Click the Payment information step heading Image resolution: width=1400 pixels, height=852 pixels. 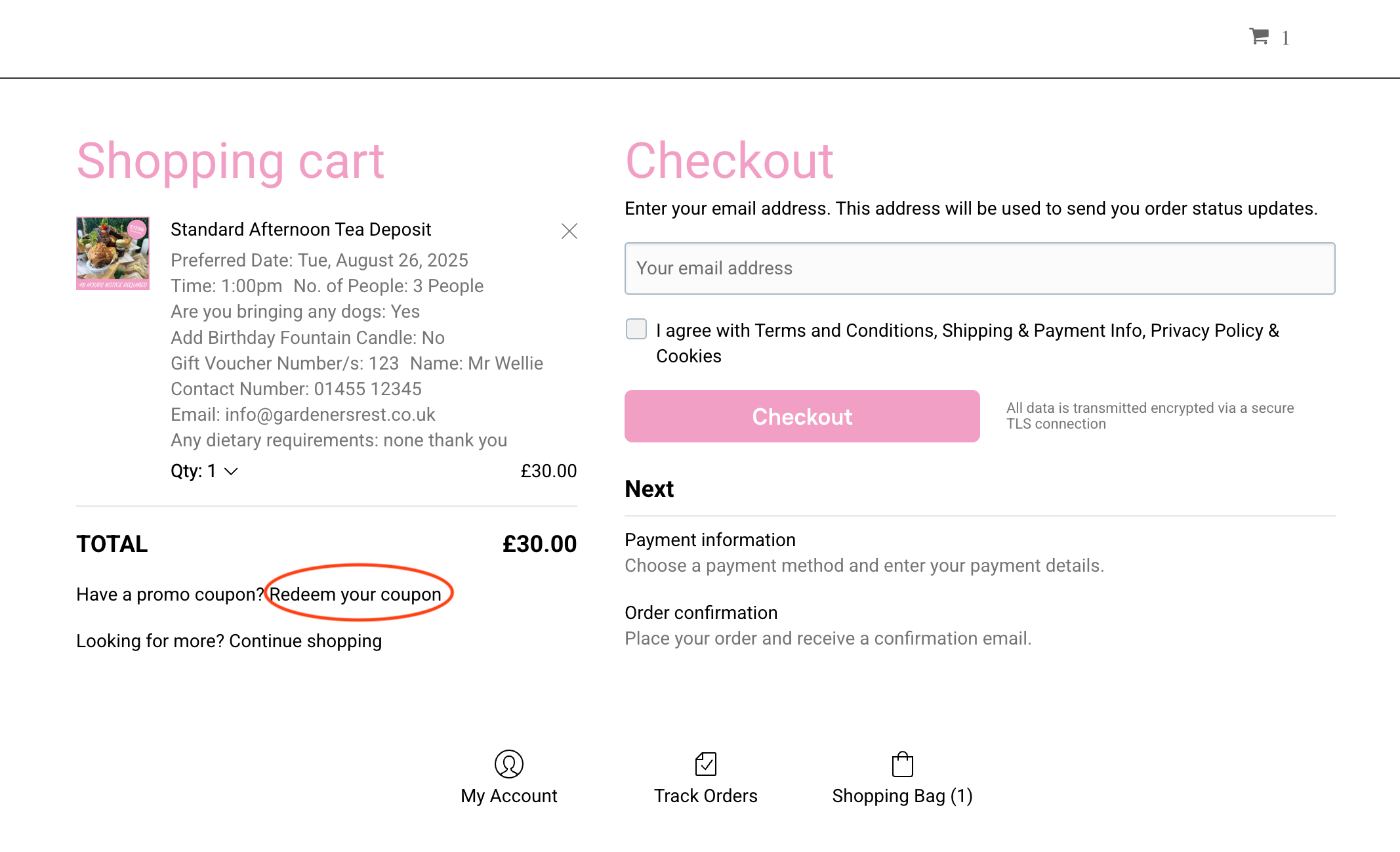[x=710, y=540]
